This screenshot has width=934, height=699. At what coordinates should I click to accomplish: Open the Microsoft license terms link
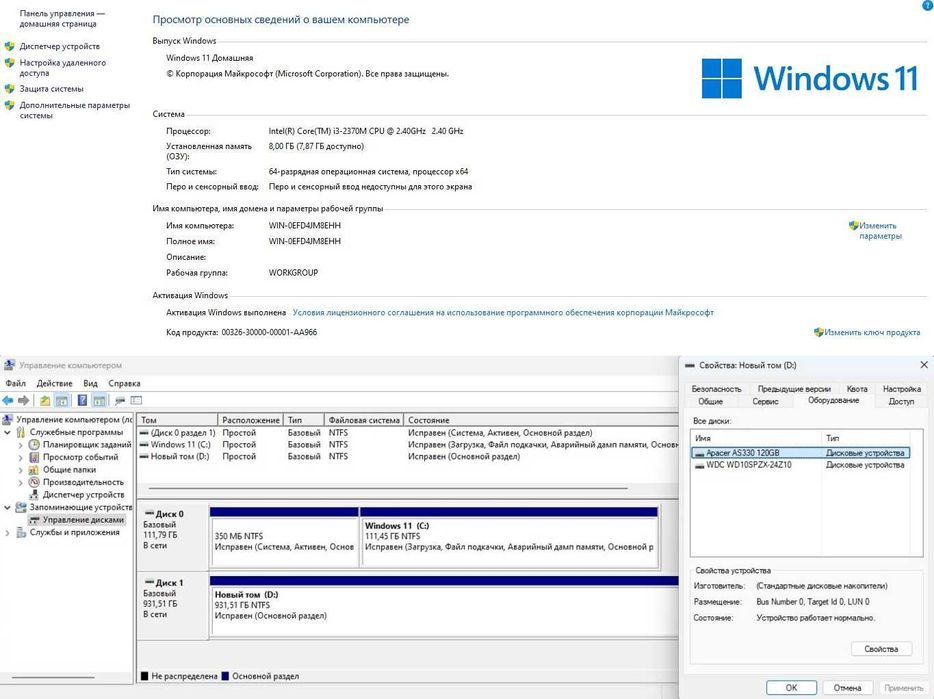pos(503,312)
